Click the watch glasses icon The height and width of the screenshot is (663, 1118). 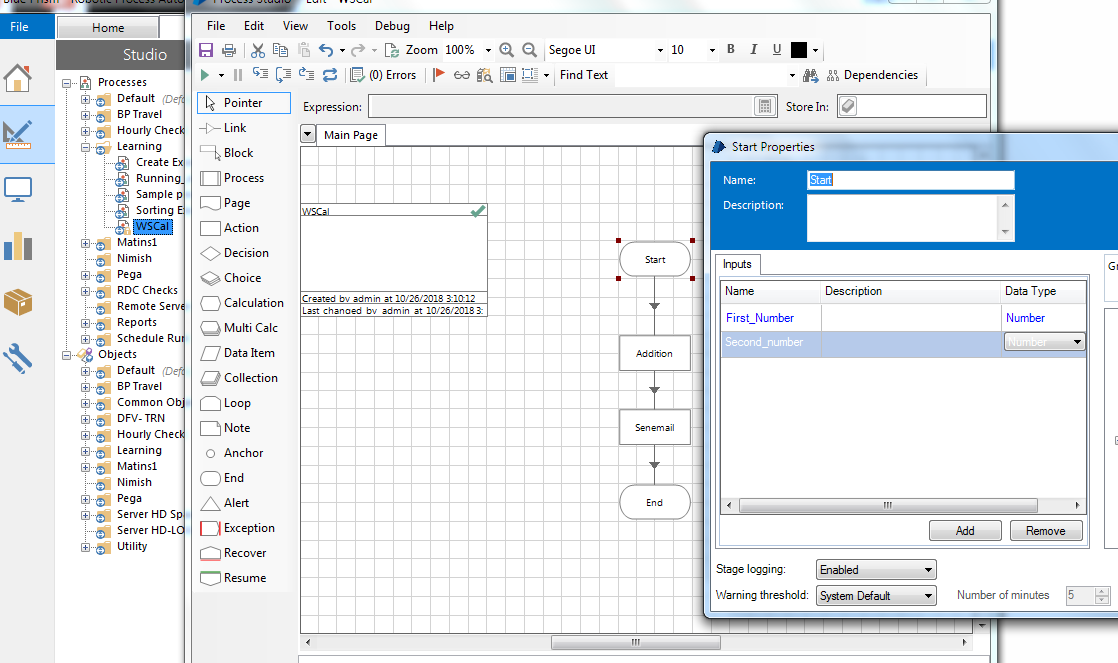coord(462,75)
